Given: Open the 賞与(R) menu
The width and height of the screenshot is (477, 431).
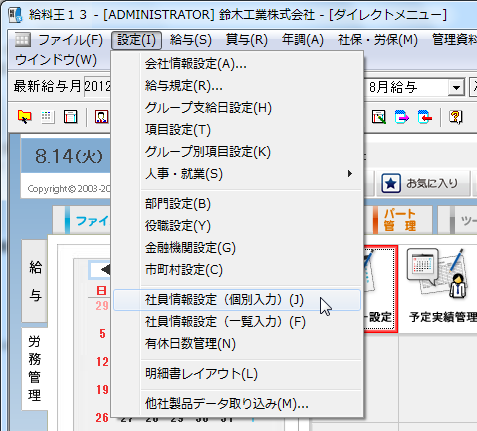Looking at the screenshot, I should (247, 40).
